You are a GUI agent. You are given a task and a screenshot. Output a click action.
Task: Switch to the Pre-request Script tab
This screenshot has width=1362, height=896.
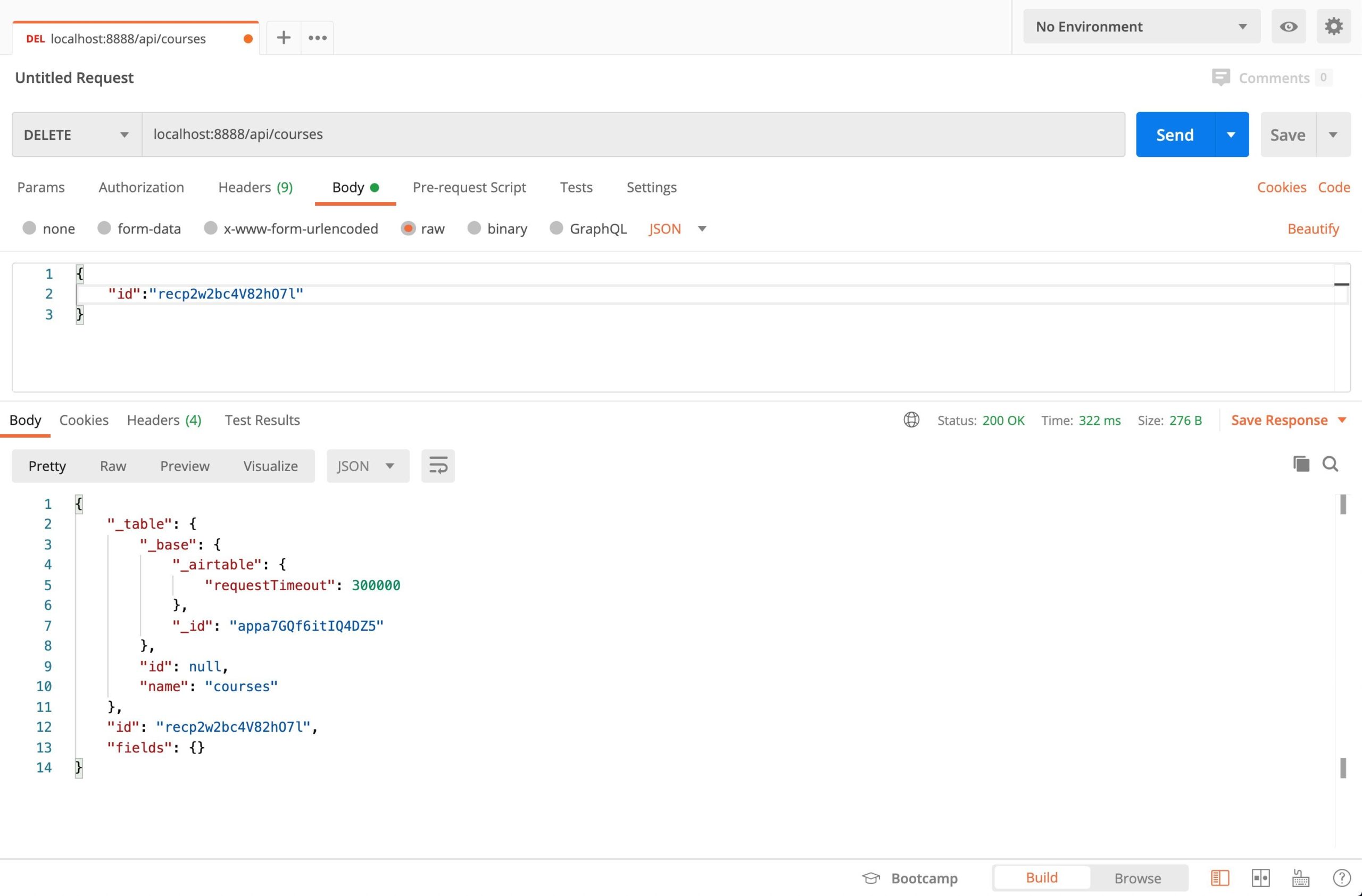[469, 187]
